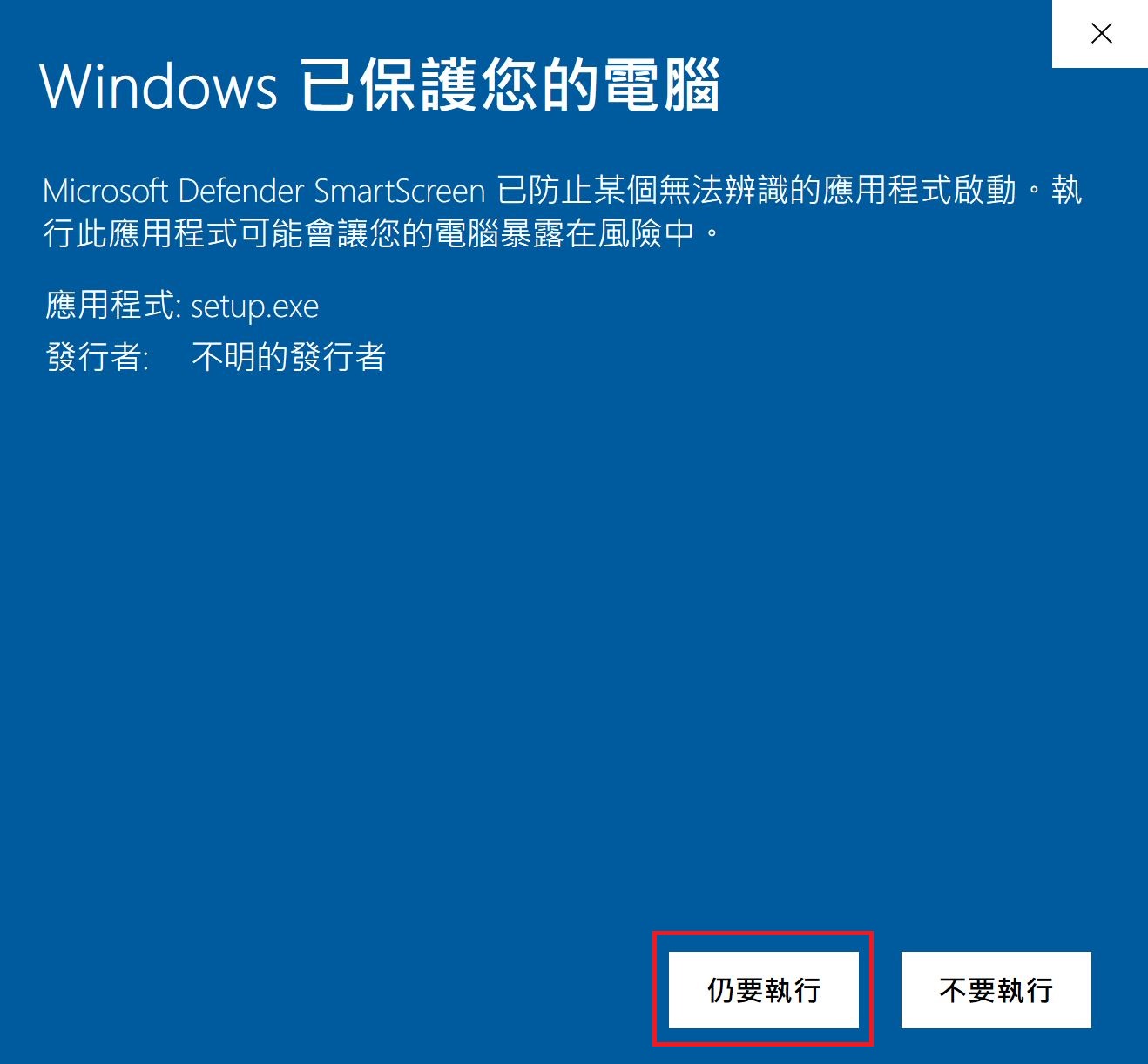Click the setup.exe application name

[255, 306]
